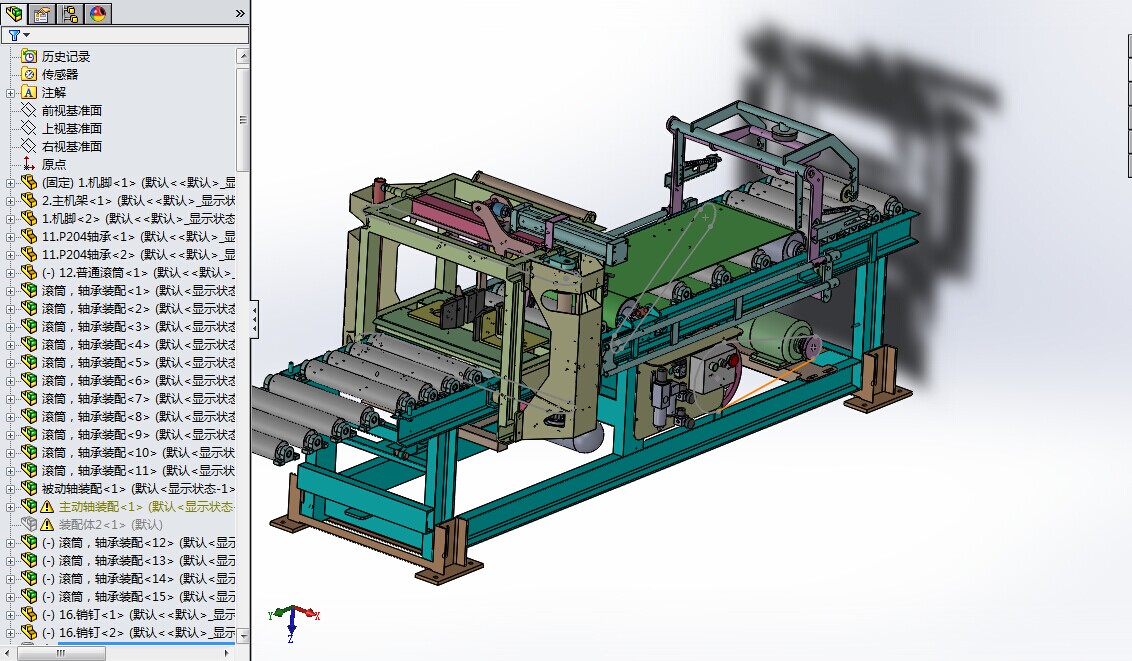Click the 原点 label
Viewport: 1132px width, 661px height.
point(53,165)
